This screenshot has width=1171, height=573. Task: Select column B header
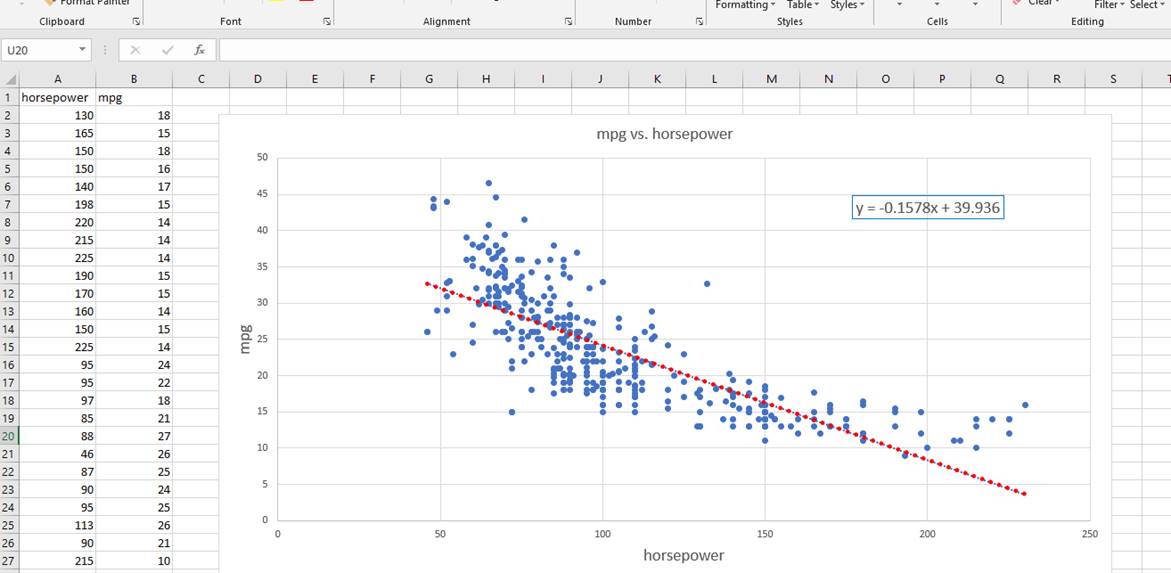tap(134, 79)
